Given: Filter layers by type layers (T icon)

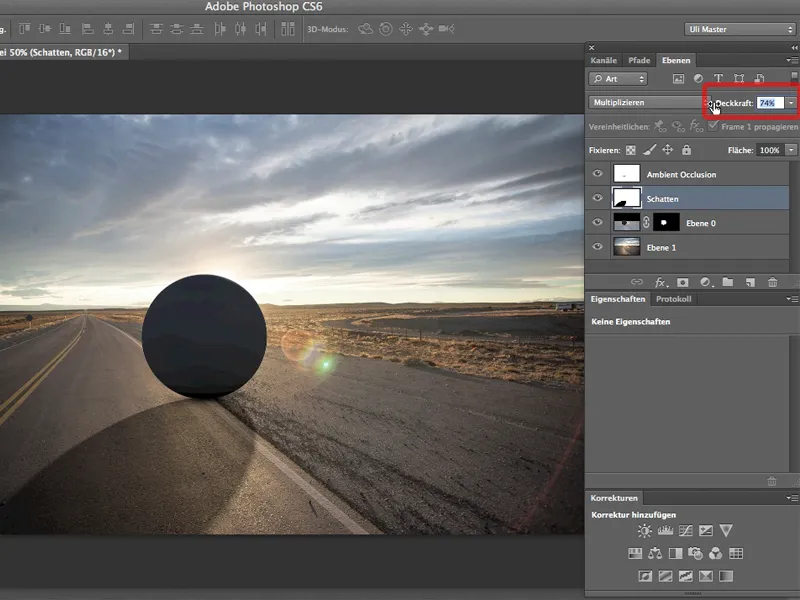Looking at the screenshot, I should point(718,79).
